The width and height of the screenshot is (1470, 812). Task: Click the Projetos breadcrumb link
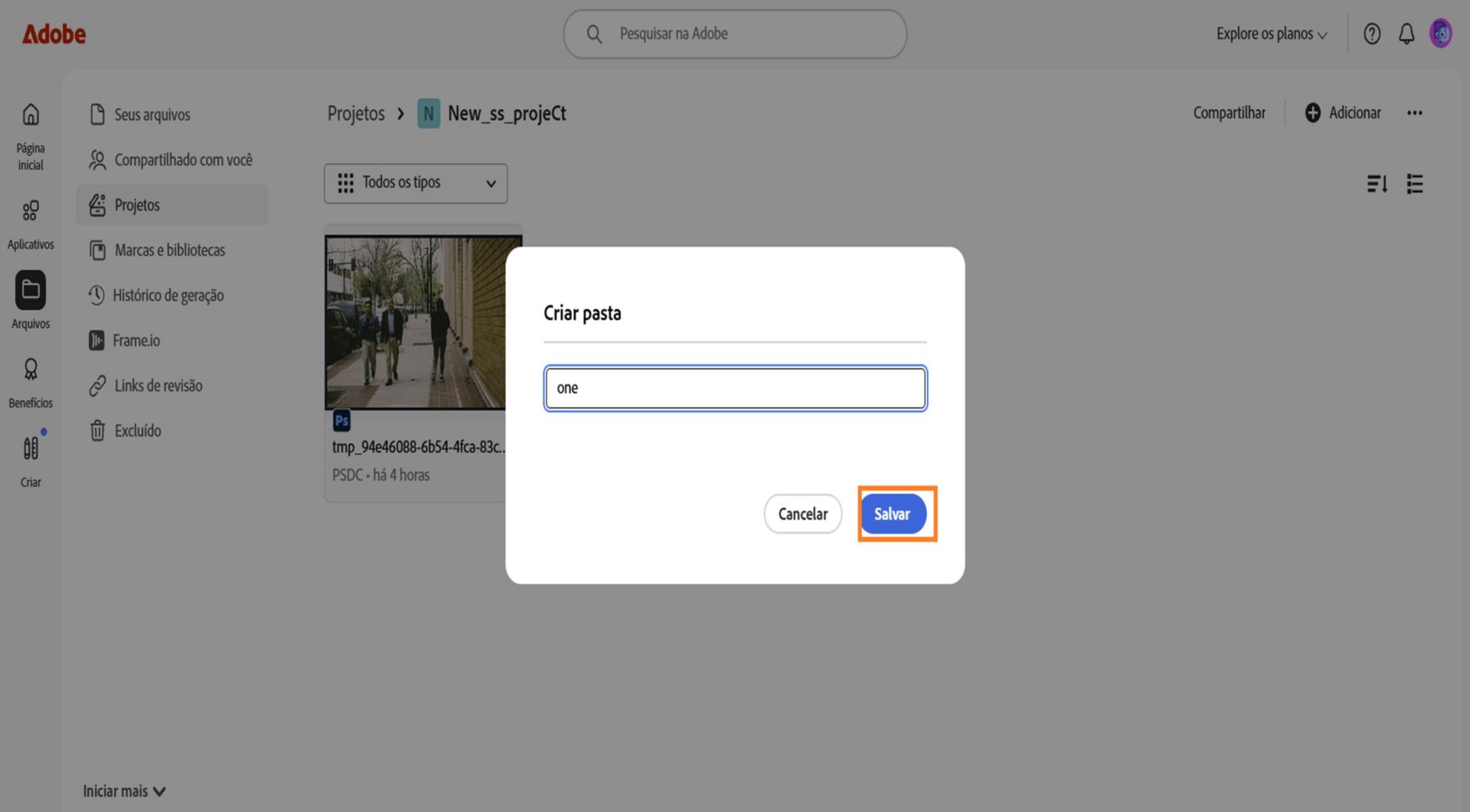click(x=356, y=113)
